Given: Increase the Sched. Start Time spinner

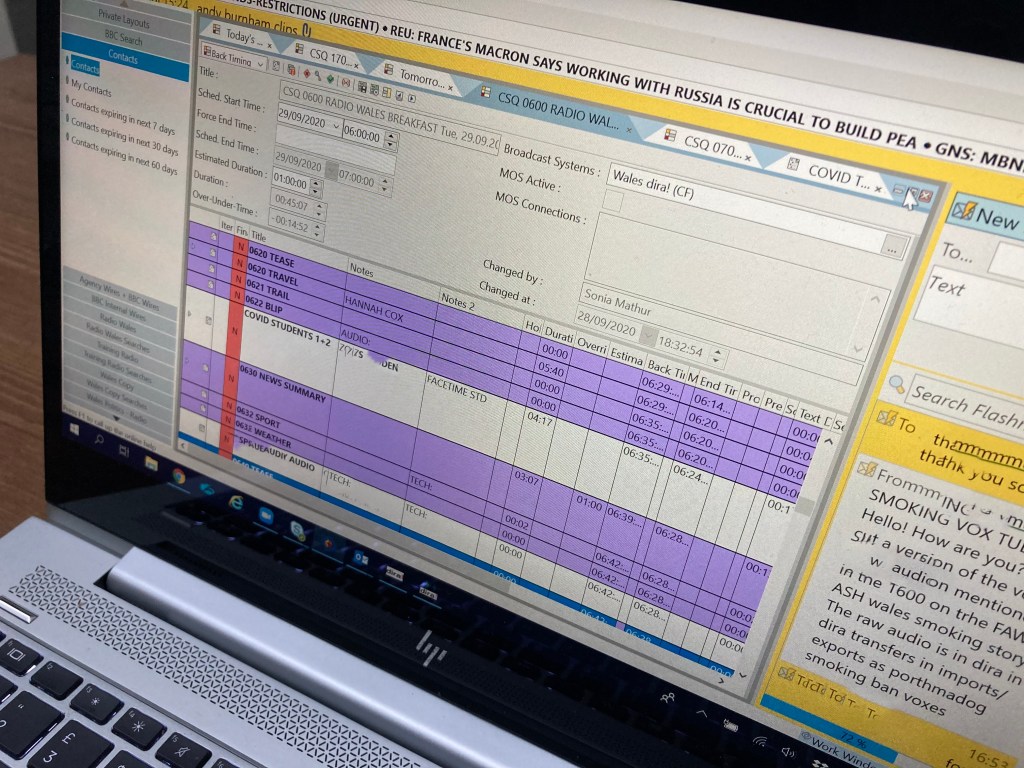Looking at the screenshot, I should click(x=390, y=133).
